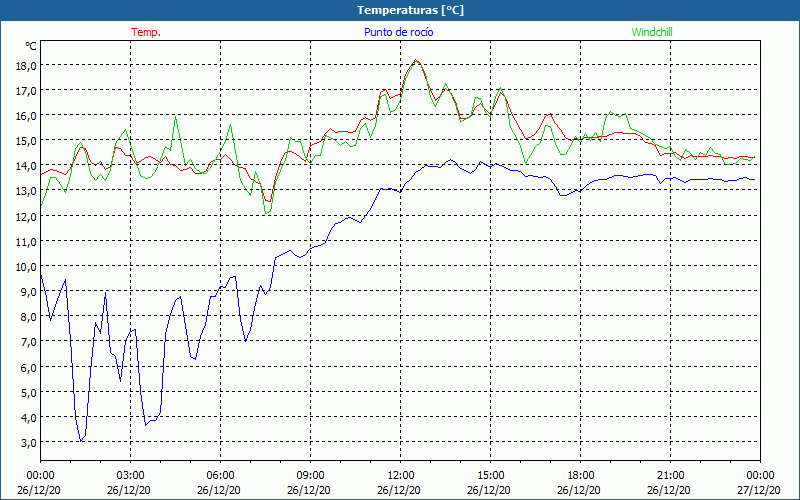The width and height of the screenshot is (800, 500).
Task: Click the 11,0 y-axis value
Action: (x=27, y=241)
